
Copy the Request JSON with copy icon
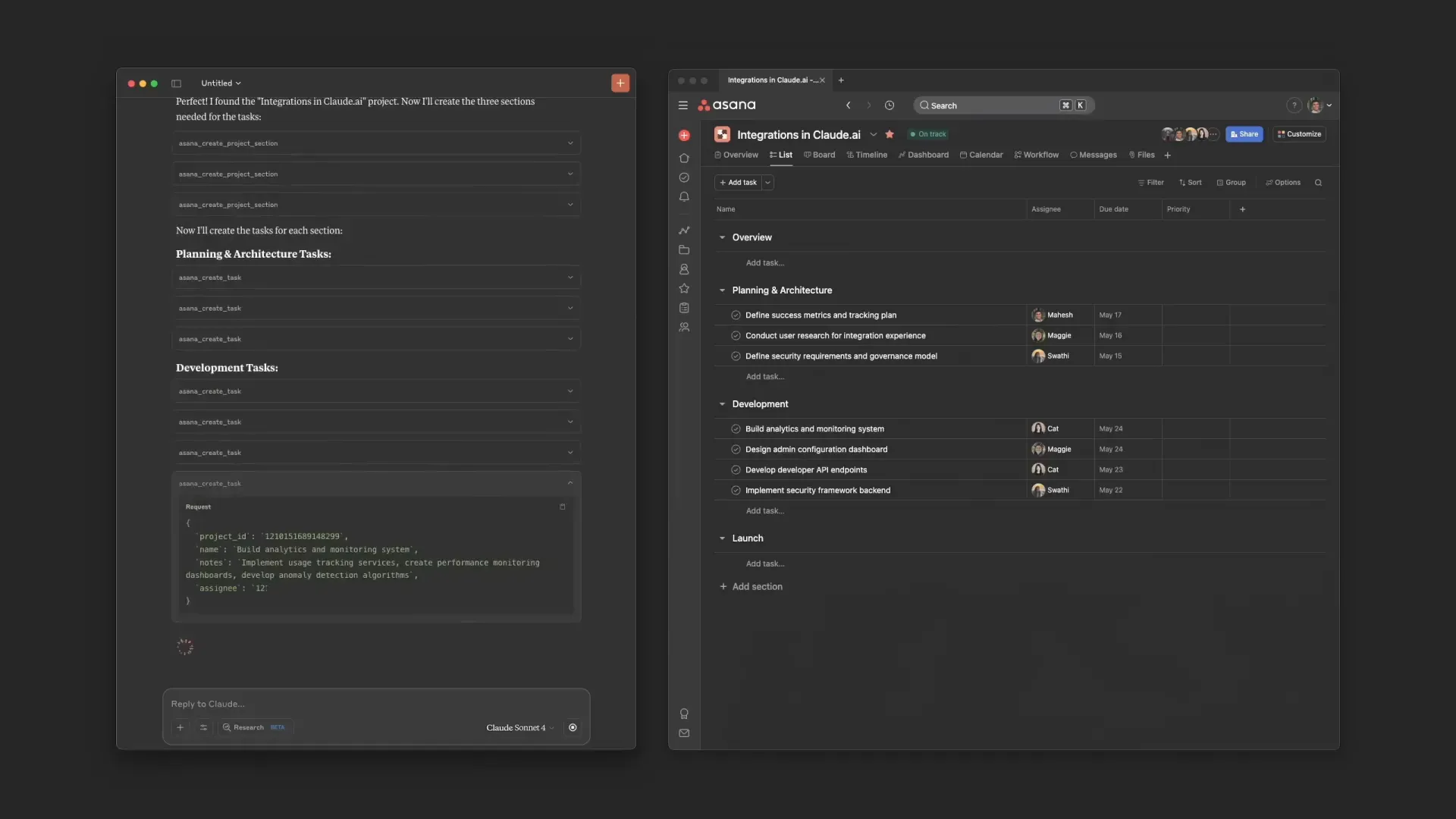point(562,507)
